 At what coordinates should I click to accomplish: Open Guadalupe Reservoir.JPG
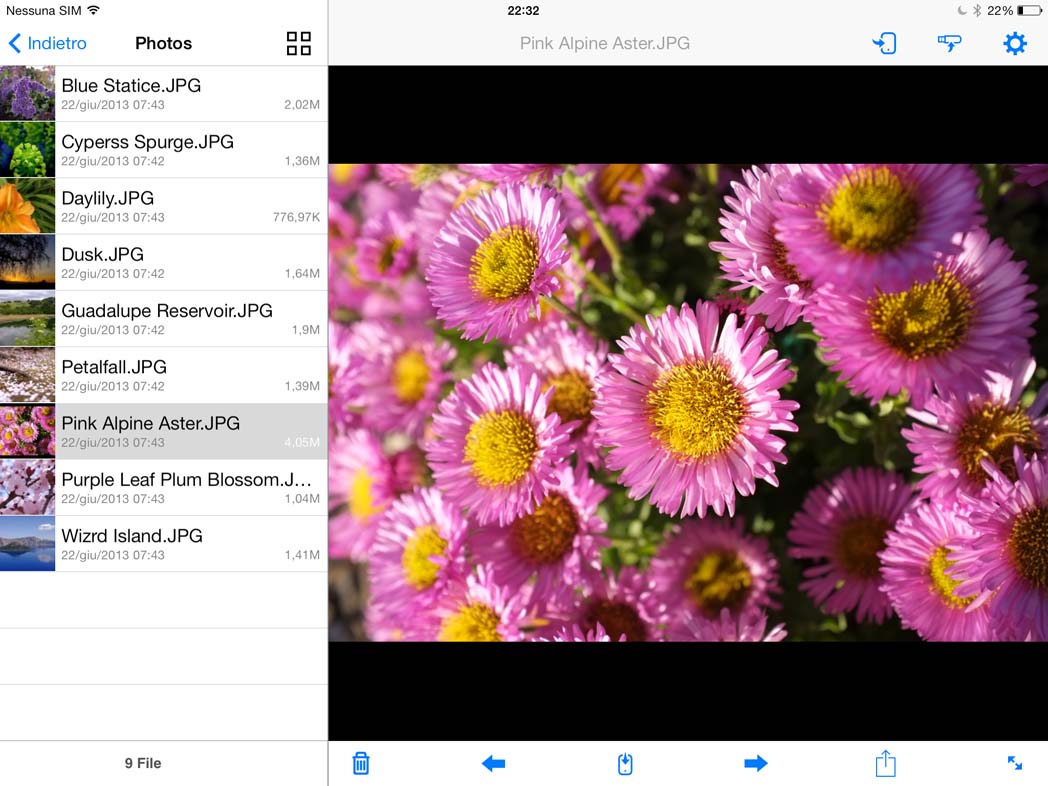tap(164, 318)
